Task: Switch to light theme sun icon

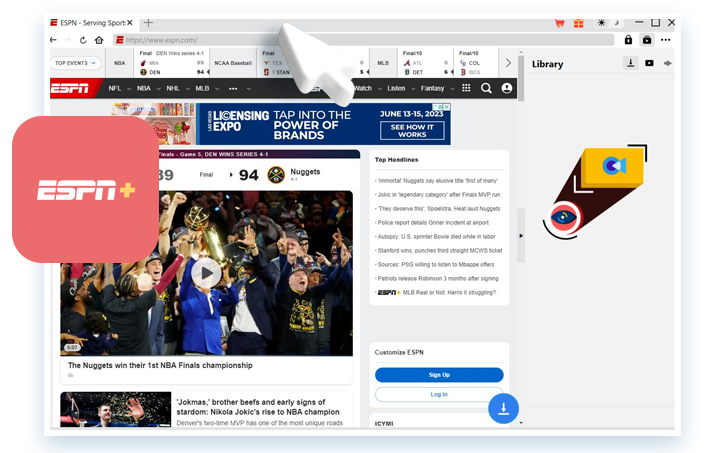Action: pyautogui.click(x=602, y=23)
